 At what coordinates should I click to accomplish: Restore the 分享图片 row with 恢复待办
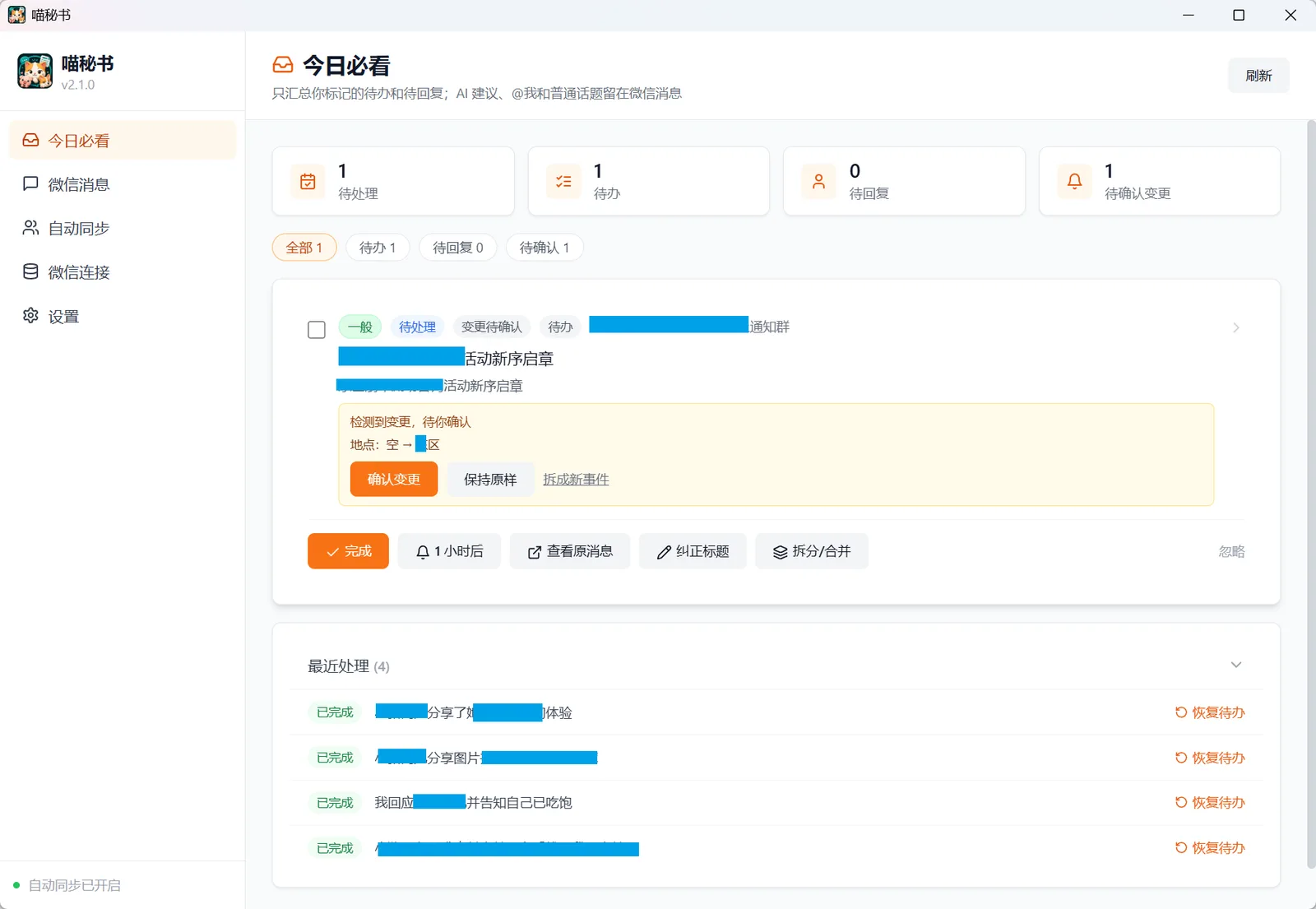[1210, 758]
